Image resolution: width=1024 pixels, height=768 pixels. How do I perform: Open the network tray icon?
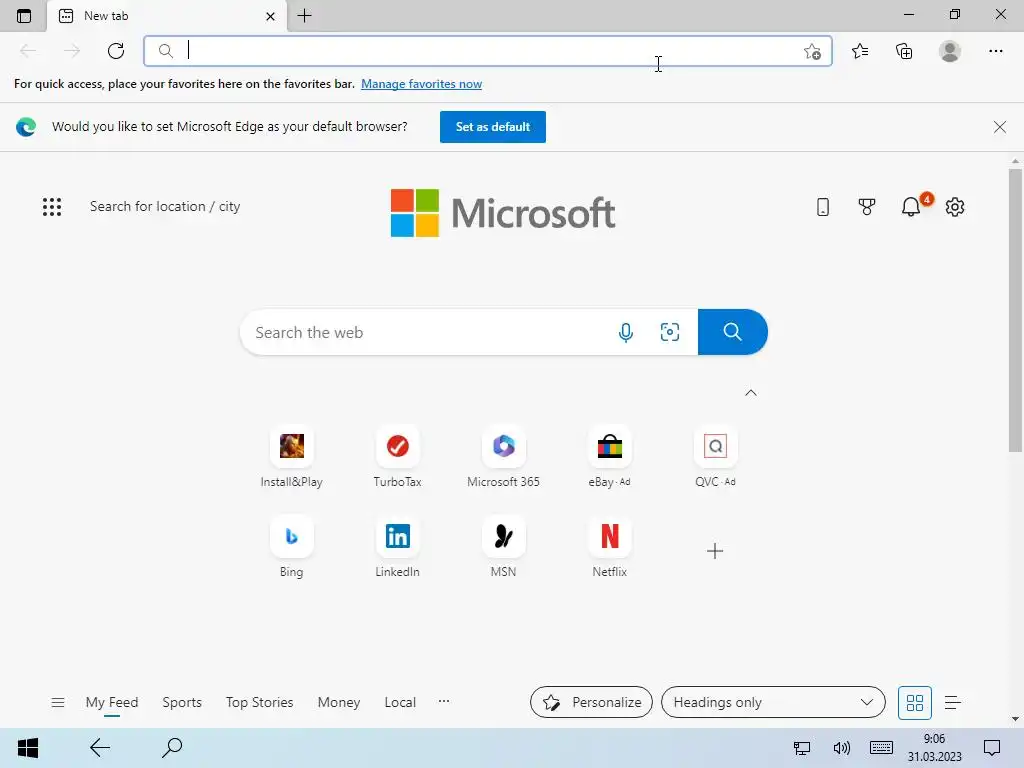801,748
